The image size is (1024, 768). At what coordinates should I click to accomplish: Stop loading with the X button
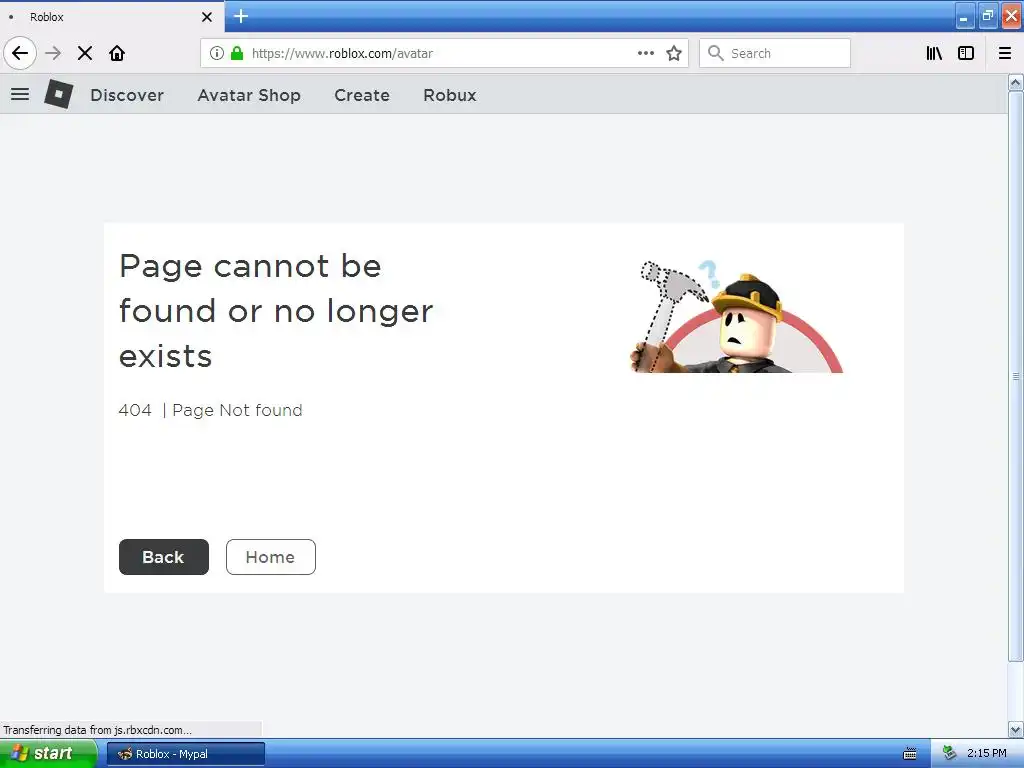[x=85, y=53]
